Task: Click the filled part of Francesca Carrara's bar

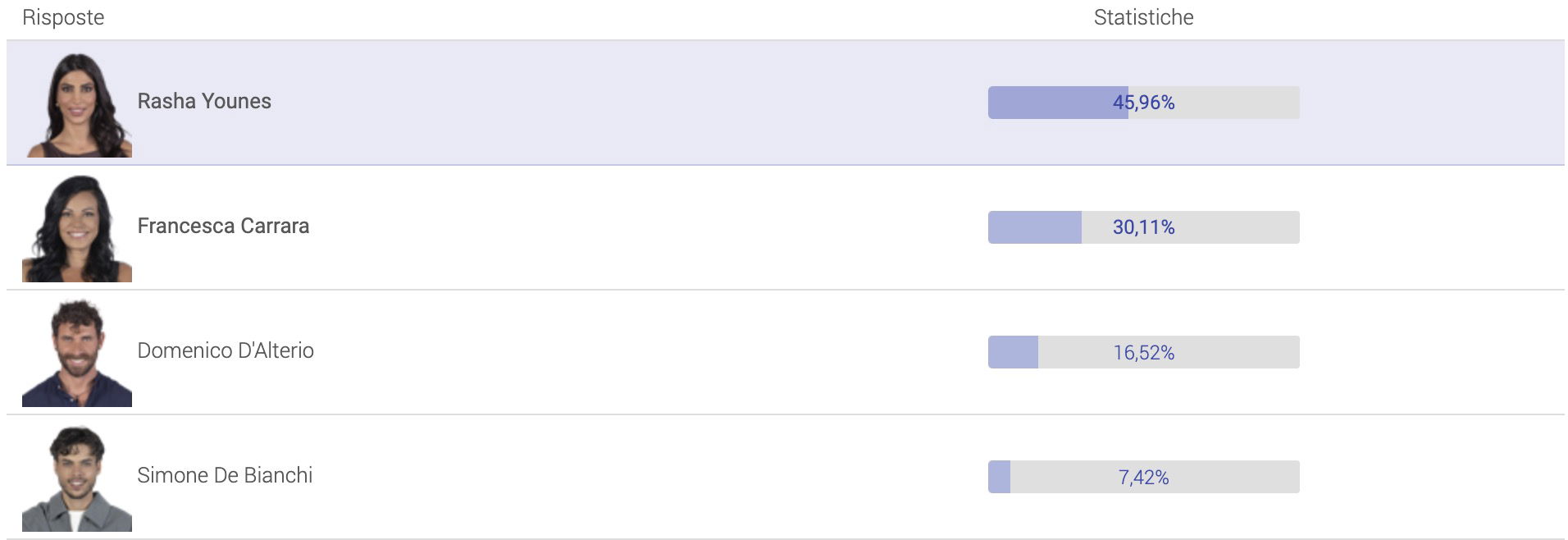Action: [x=1034, y=227]
